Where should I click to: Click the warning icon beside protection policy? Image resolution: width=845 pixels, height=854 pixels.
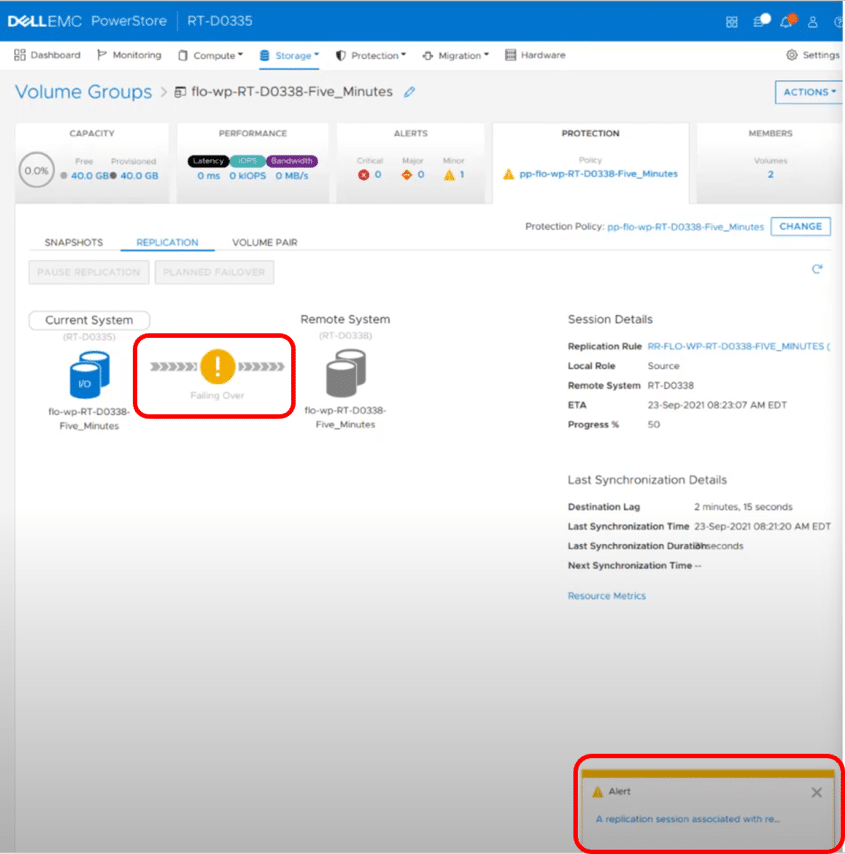[508, 174]
